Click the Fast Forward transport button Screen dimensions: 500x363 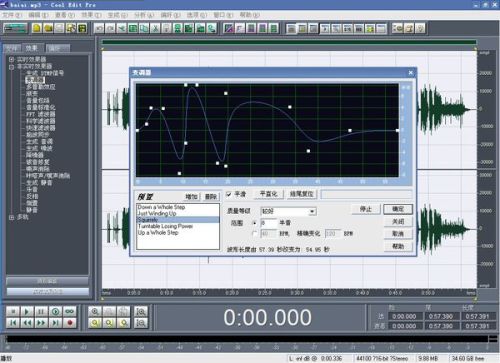[x=41, y=323]
